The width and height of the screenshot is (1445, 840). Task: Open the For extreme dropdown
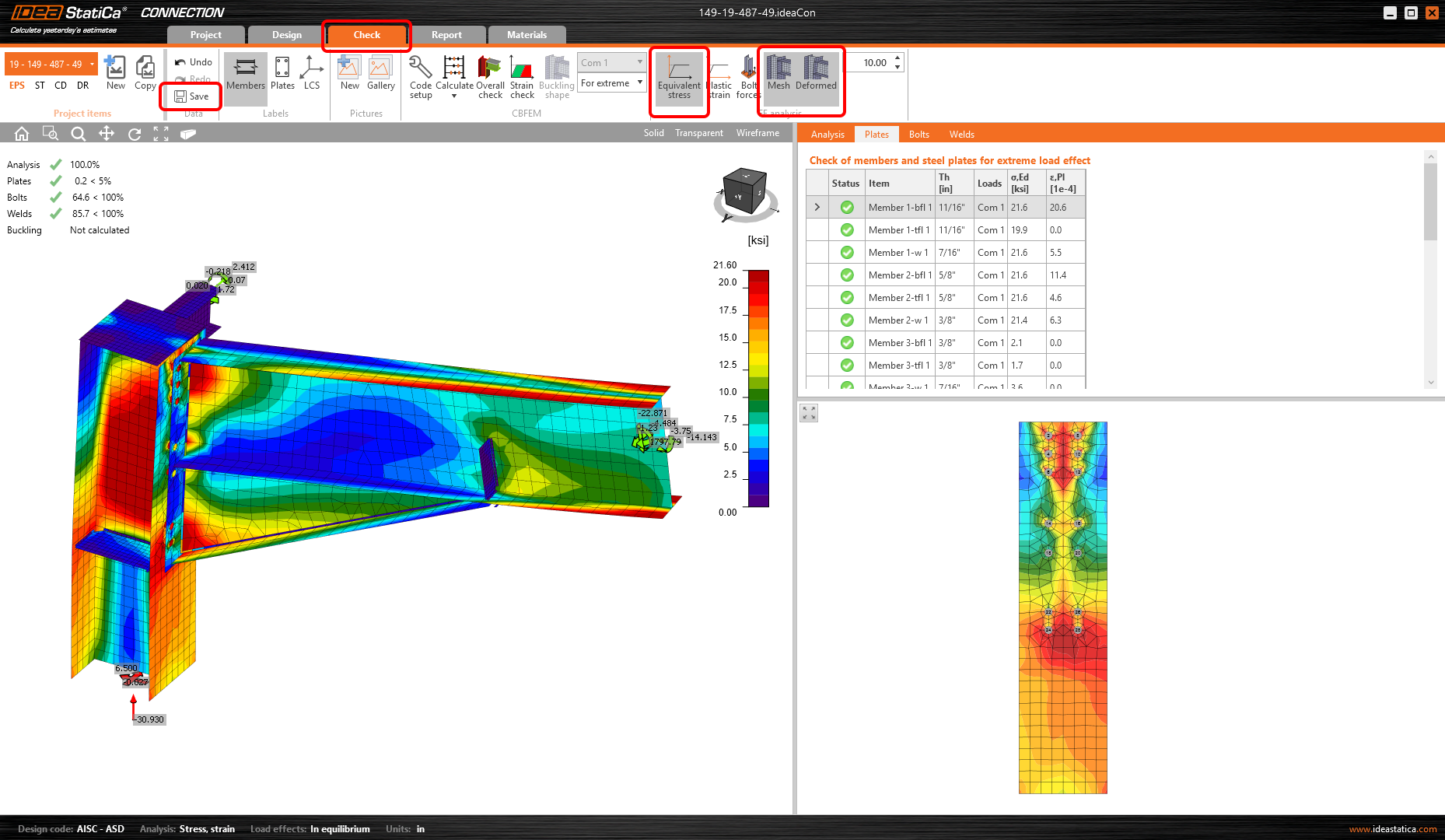(x=612, y=83)
